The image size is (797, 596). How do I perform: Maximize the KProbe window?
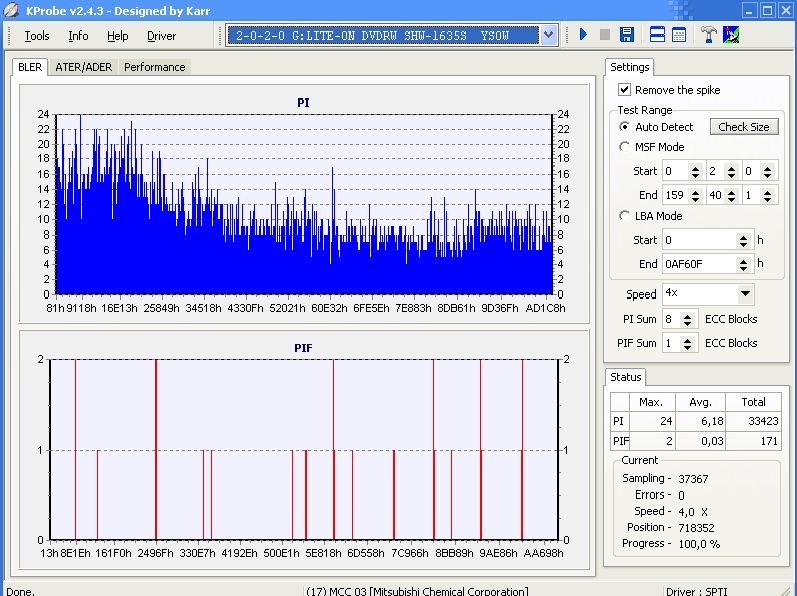pos(768,10)
